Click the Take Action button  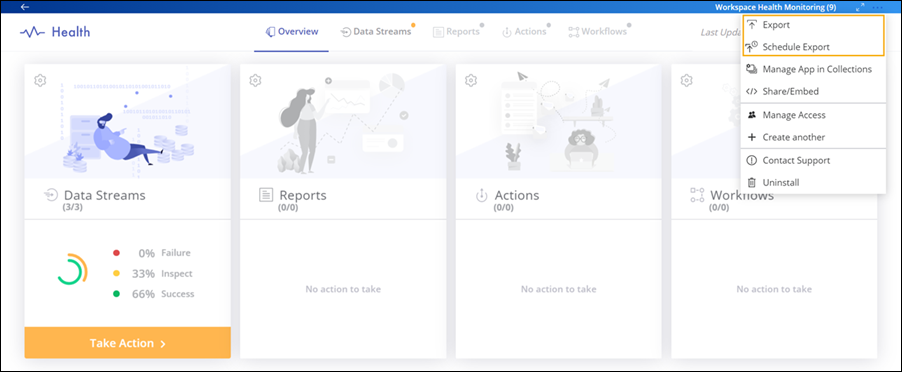(128, 343)
